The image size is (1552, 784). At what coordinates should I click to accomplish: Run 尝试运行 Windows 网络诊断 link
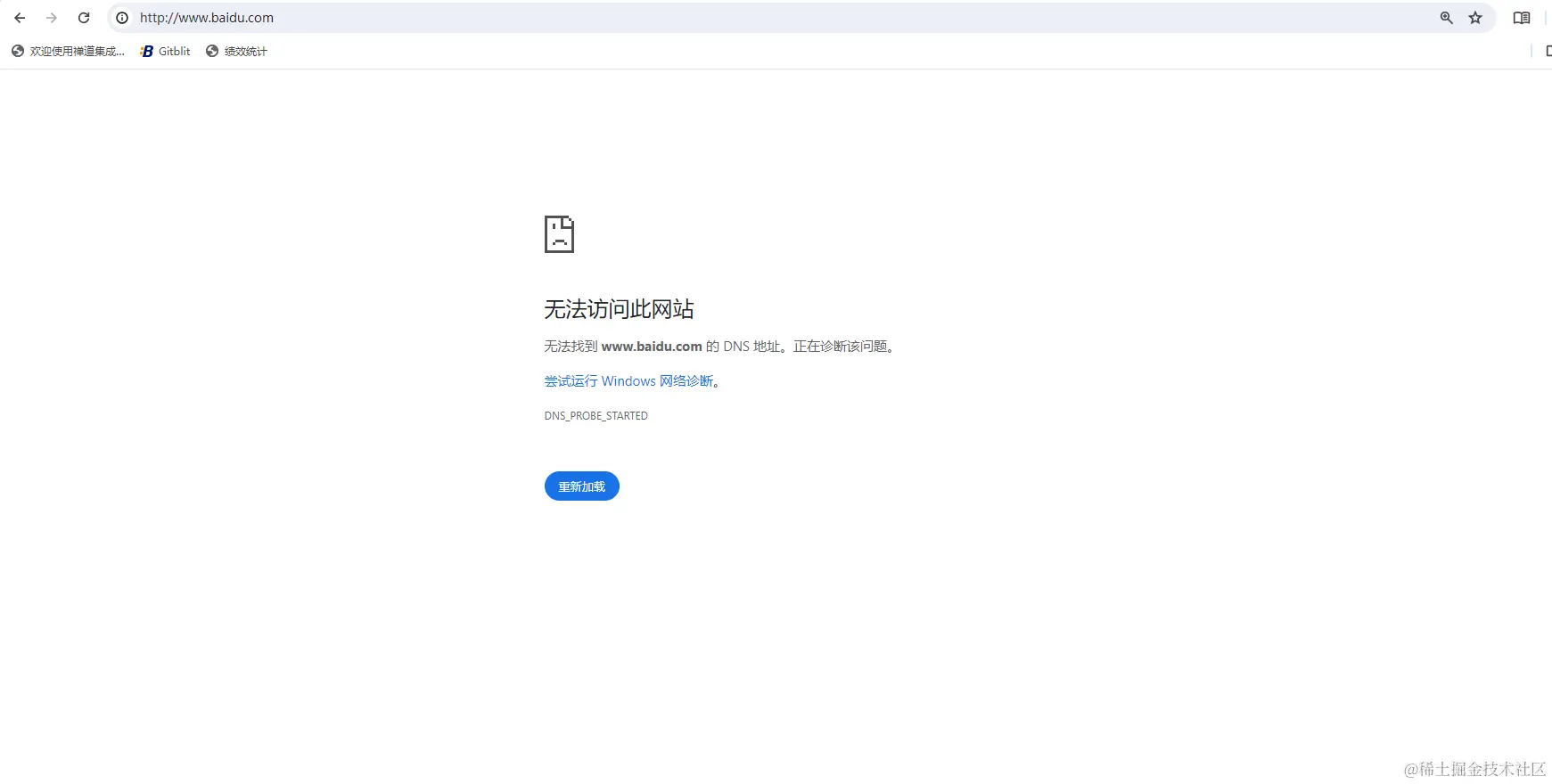(x=628, y=381)
